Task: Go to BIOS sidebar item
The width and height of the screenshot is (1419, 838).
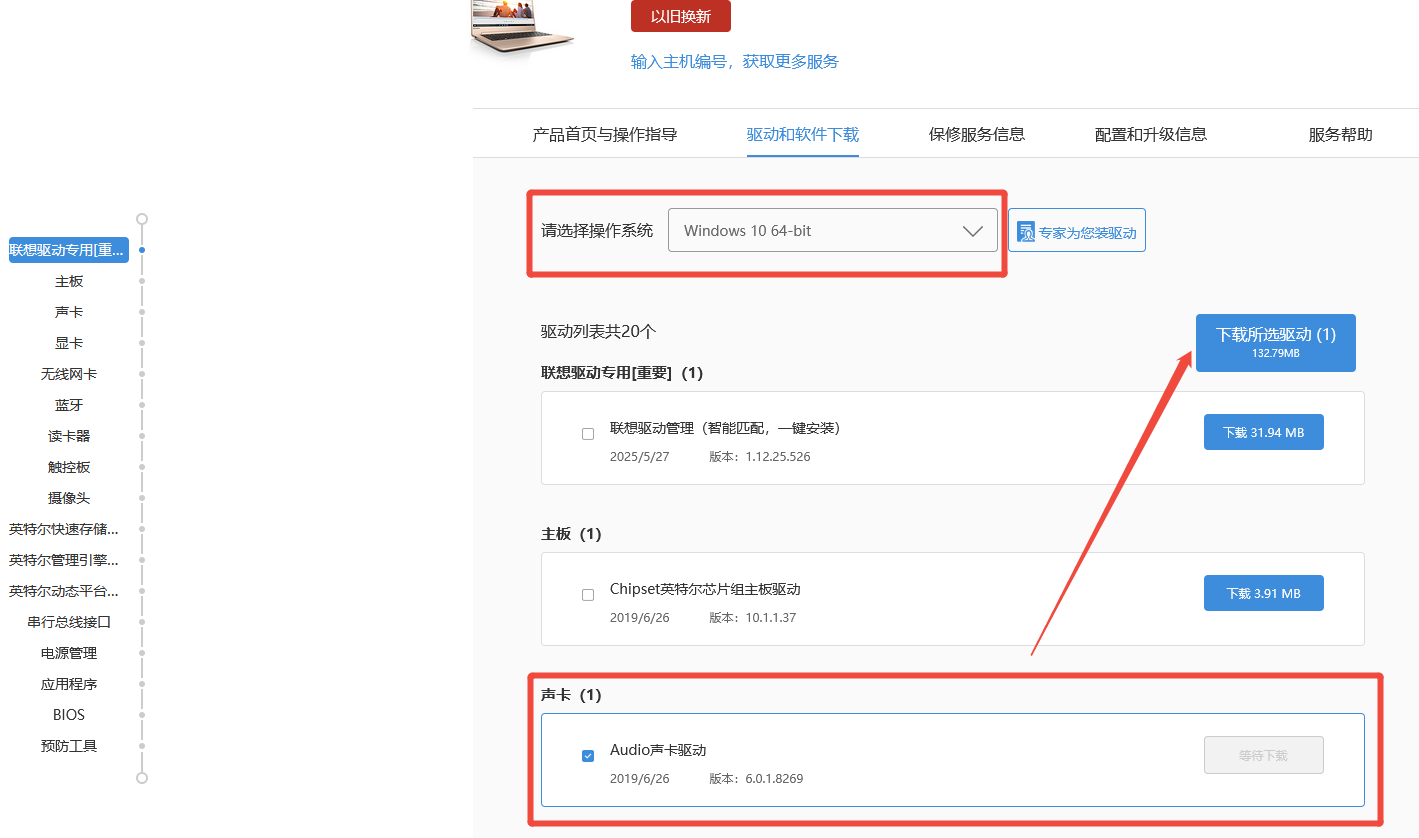Action: [x=69, y=715]
